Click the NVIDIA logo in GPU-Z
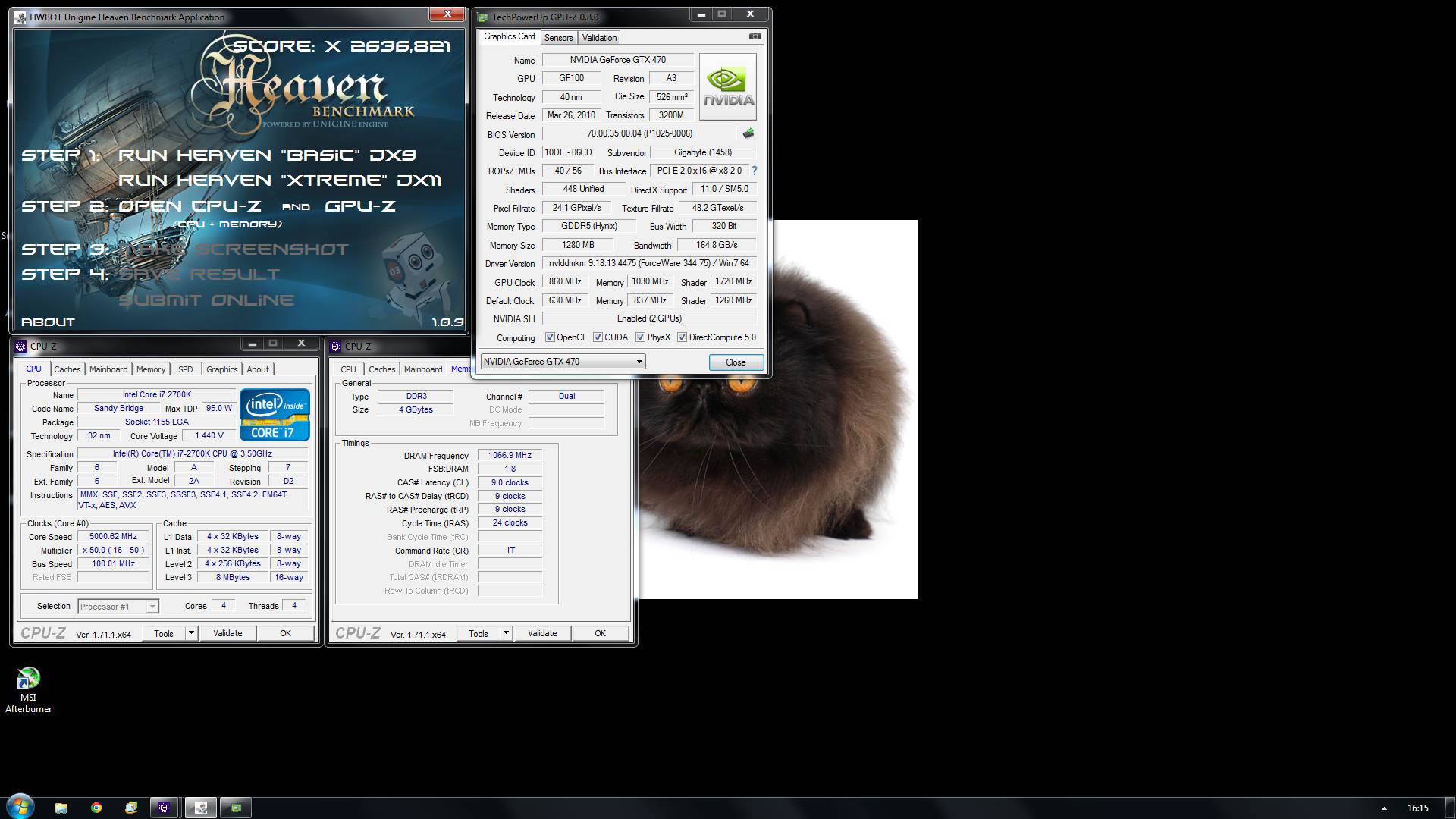The image size is (1456, 819). pyautogui.click(x=728, y=86)
